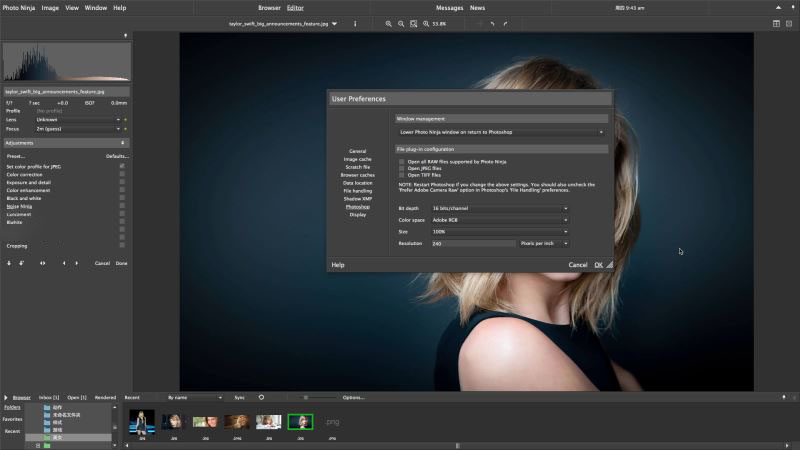800x450 pixels.
Task: Click Done in the adjustments panel
Action: 121,263
